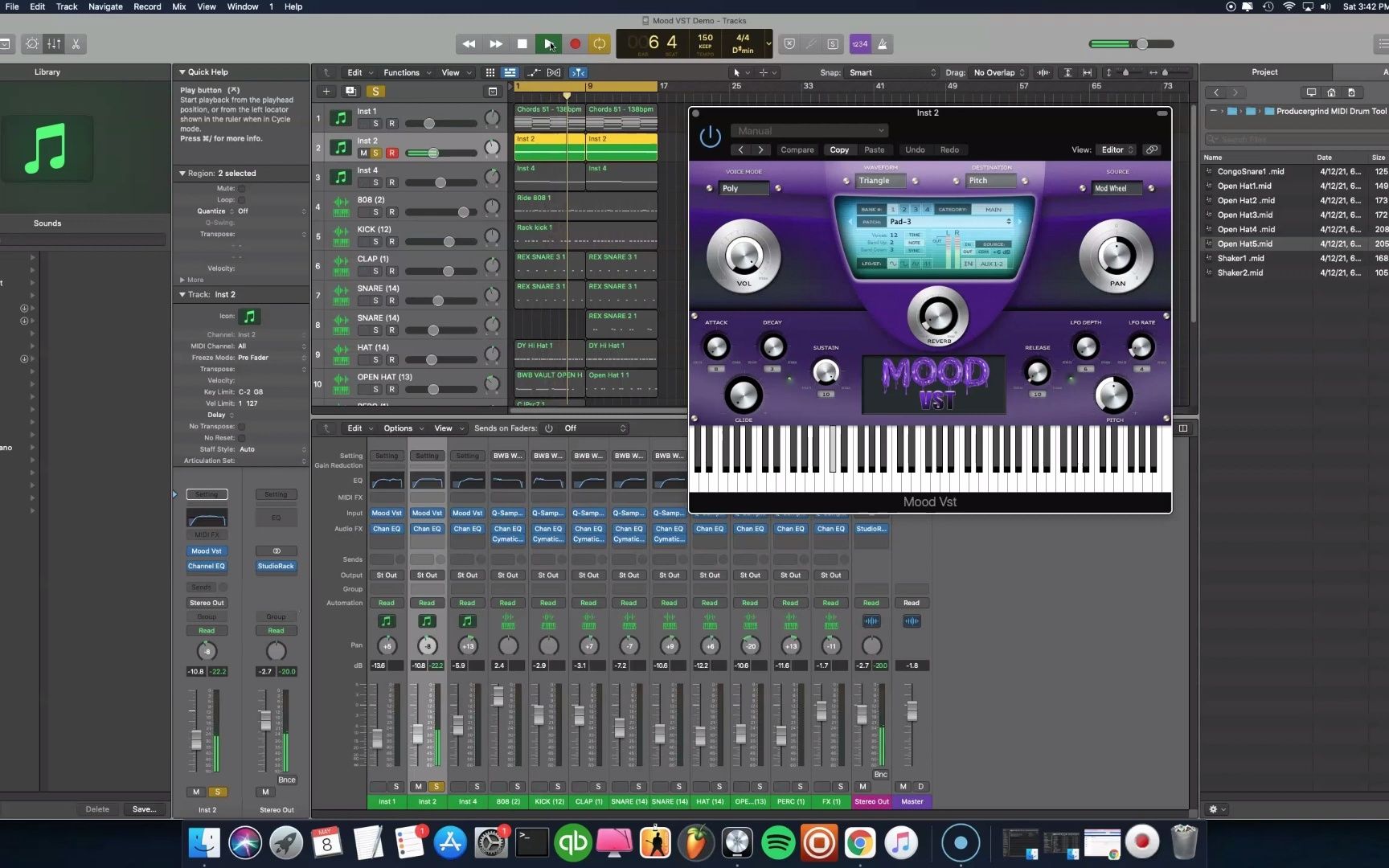Screen dimensions: 1389x868
Task: Click the automation curve toggle icon in tracks toolbar
Action: (x=534, y=73)
